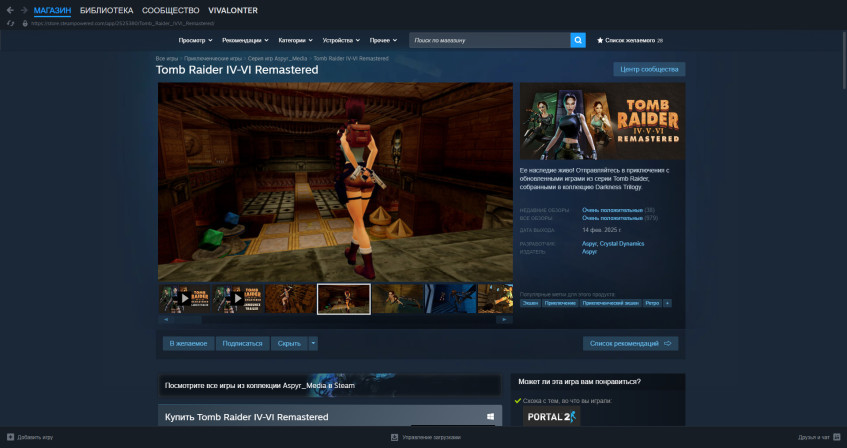Go back with the back arrow

pyautogui.click(x=10, y=10)
